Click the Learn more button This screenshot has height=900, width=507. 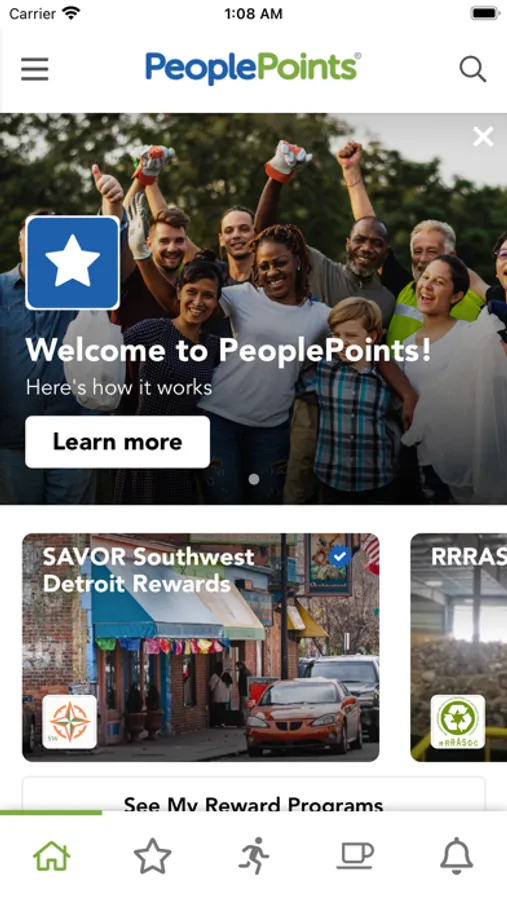click(x=118, y=442)
